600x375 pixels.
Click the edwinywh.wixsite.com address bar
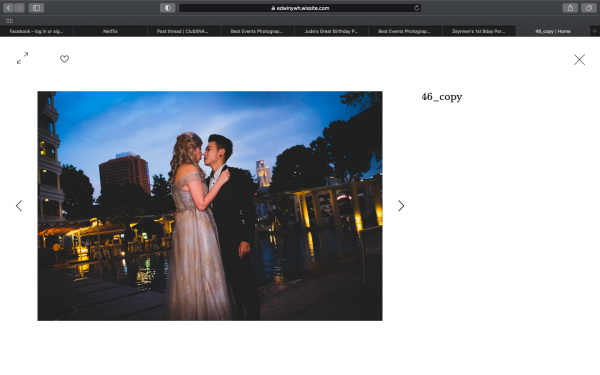pos(300,8)
